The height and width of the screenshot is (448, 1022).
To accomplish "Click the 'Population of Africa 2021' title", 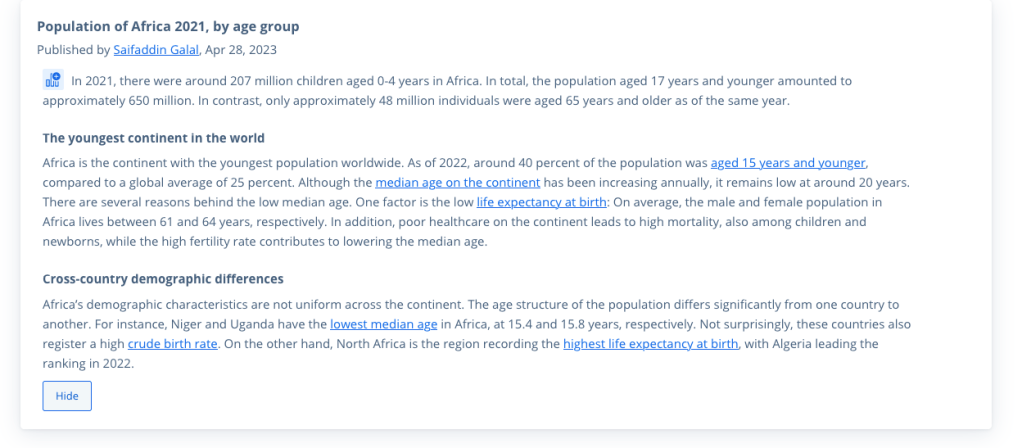I will click(168, 26).
